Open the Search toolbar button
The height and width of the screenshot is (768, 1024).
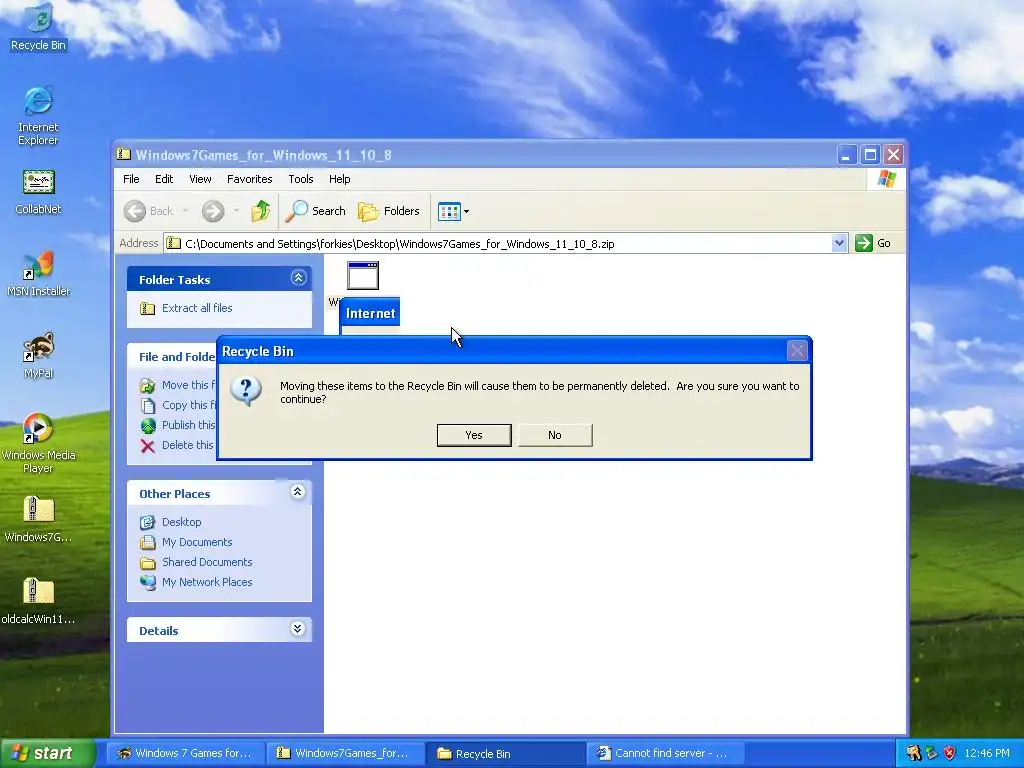tap(316, 211)
